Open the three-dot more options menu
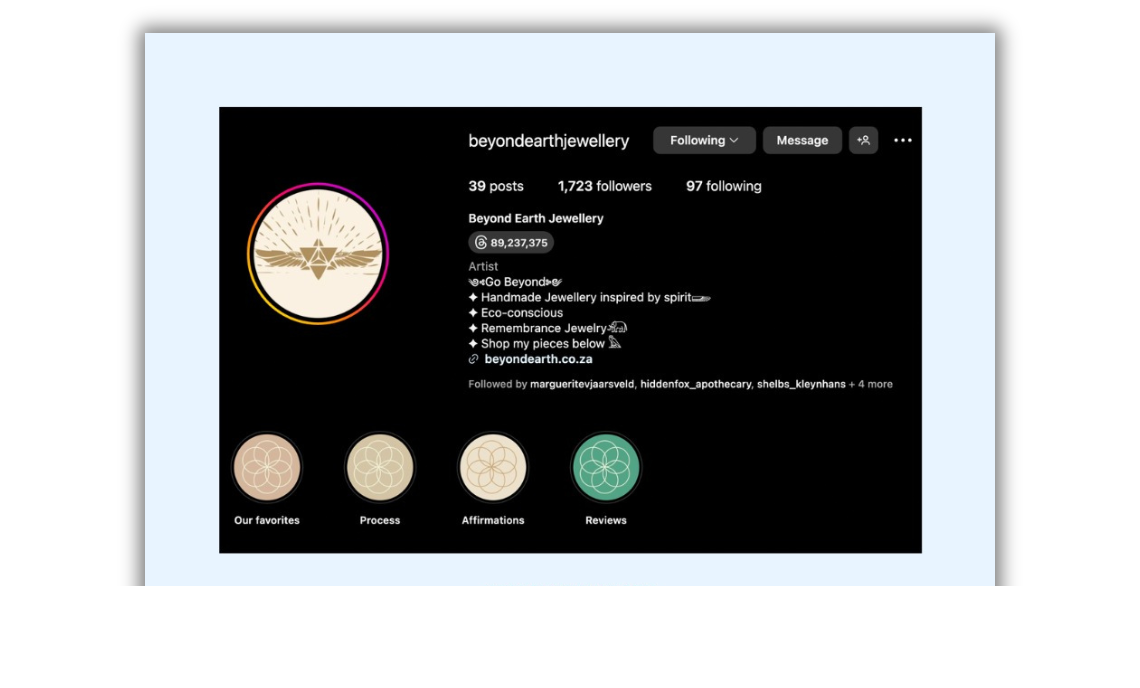The width and height of the screenshot is (1140, 688). click(x=902, y=141)
